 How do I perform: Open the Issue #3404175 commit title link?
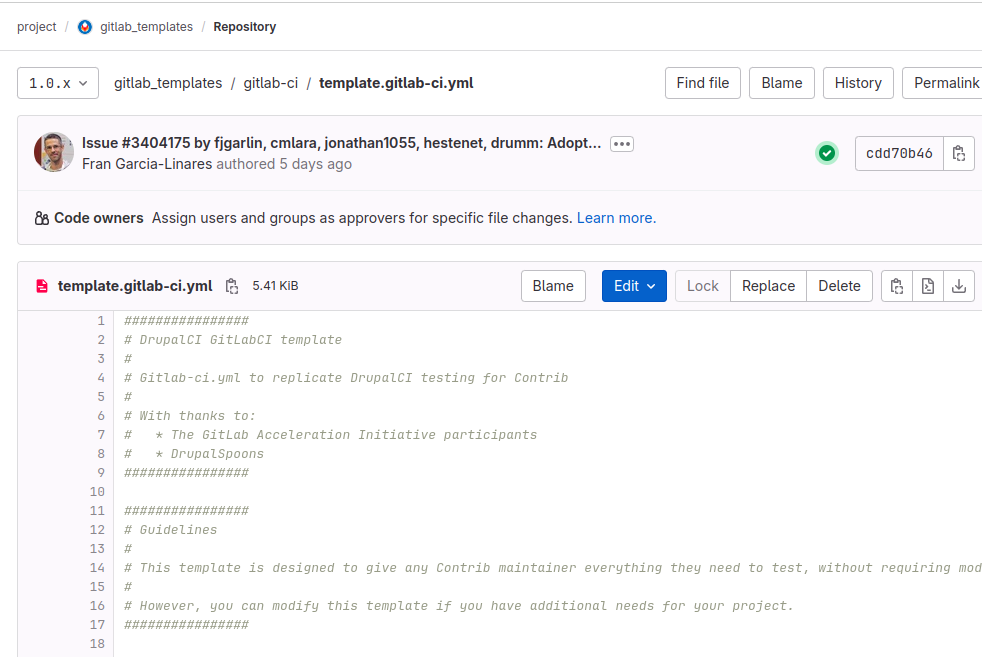click(341, 143)
